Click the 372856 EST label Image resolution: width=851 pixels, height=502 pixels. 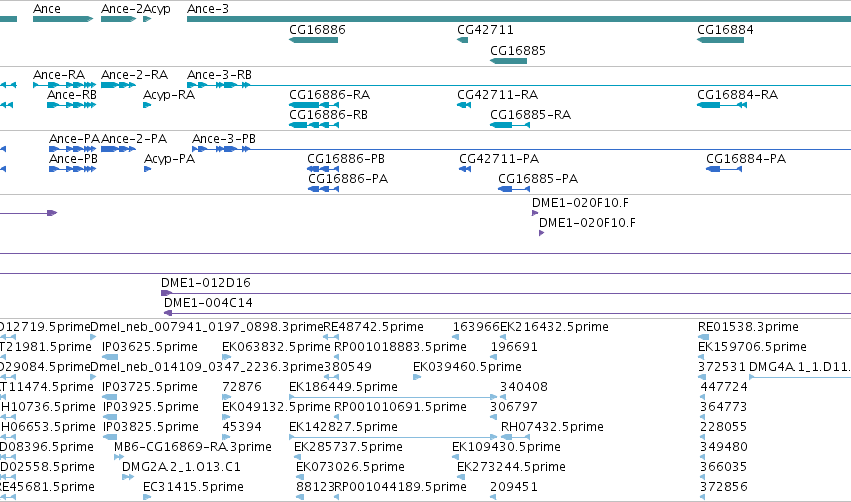(x=724, y=487)
